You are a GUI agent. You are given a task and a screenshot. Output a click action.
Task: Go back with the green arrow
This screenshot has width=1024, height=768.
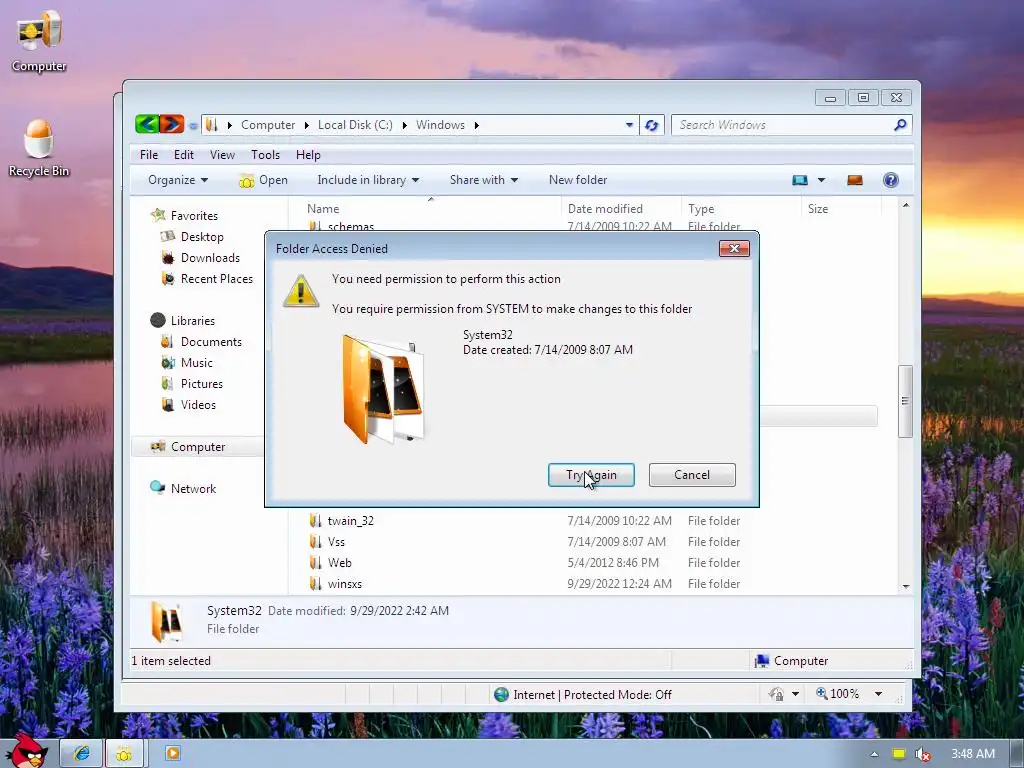(x=148, y=123)
